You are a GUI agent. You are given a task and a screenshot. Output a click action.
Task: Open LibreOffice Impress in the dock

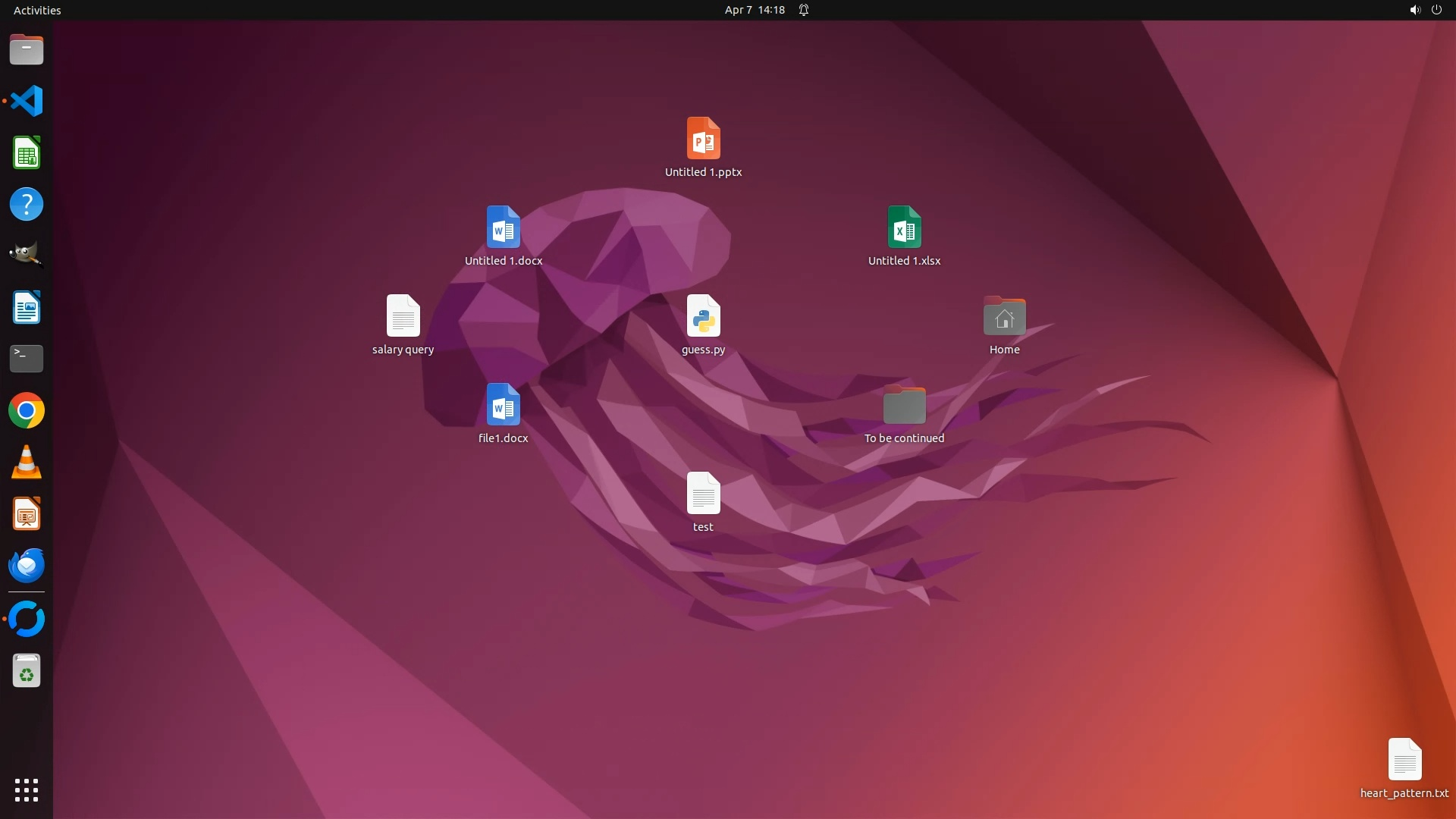point(27,514)
